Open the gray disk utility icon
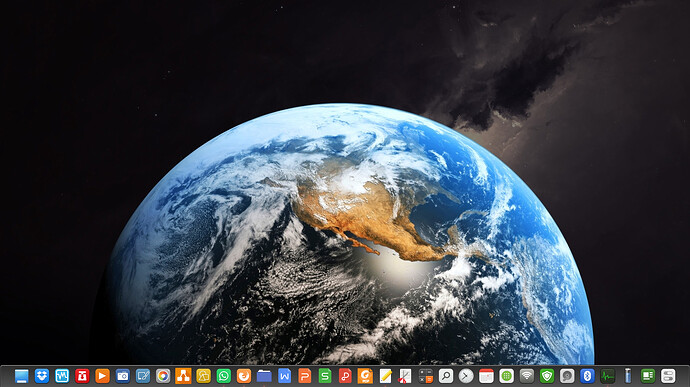The height and width of the screenshot is (387, 690). pyautogui.click(x=567, y=376)
